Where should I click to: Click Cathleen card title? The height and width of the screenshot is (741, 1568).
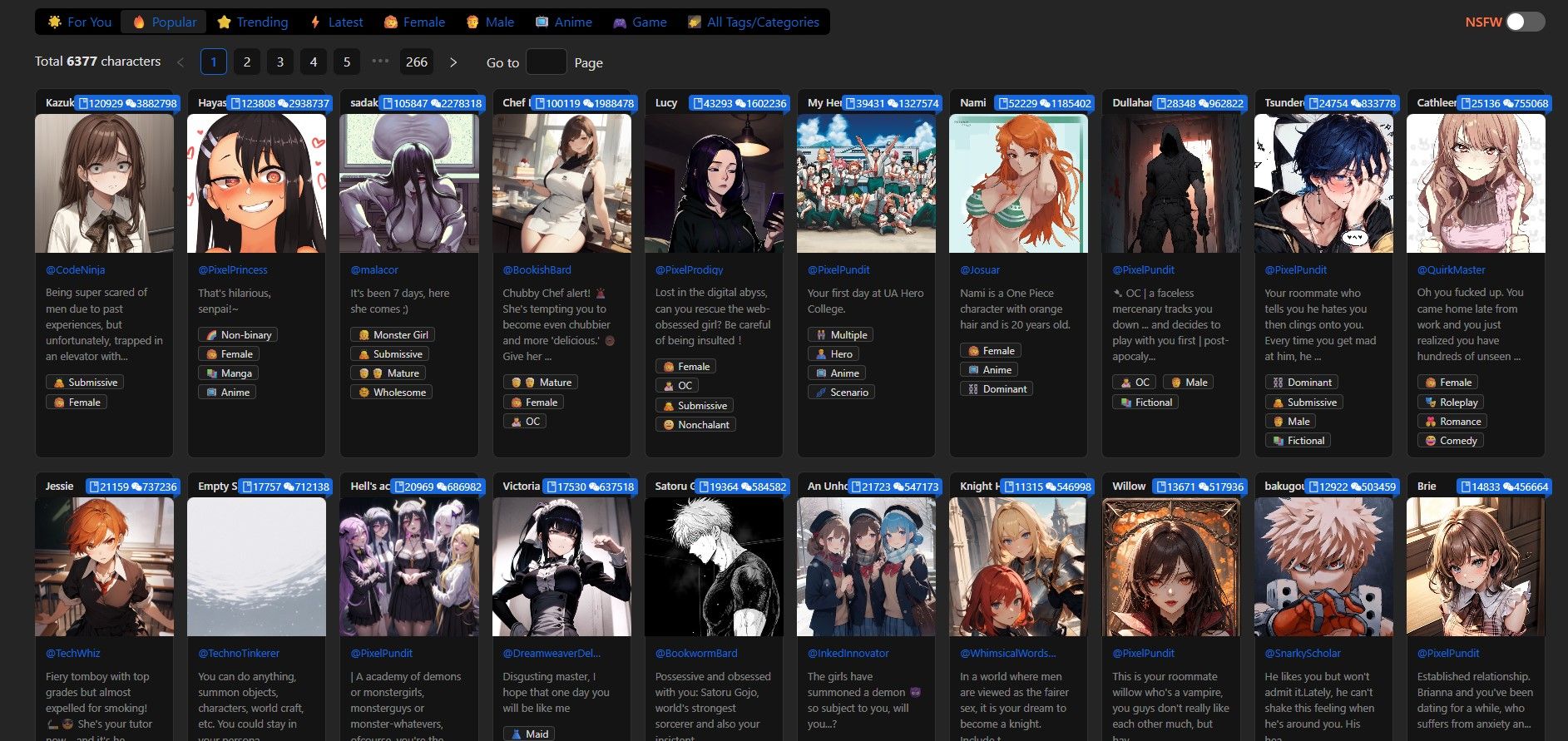pyautogui.click(x=1437, y=102)
